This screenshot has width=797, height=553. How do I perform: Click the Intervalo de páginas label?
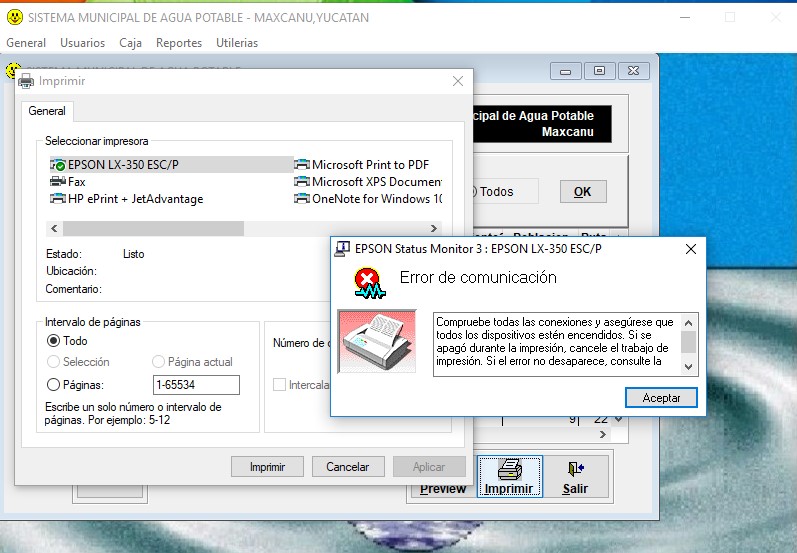93,322
